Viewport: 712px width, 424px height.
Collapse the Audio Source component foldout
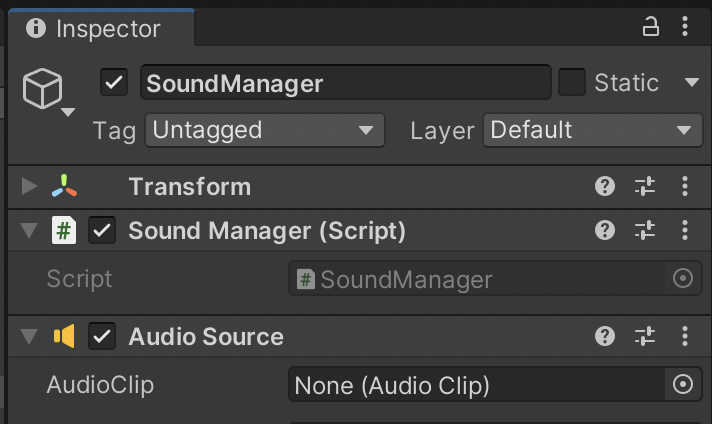click(x=29, y=336)
